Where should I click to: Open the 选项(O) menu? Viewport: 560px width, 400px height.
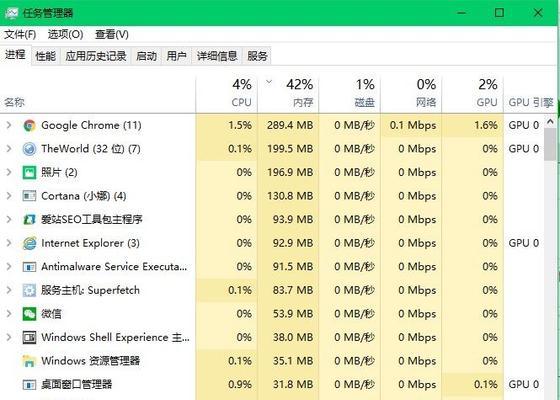[x=65, y=35]
